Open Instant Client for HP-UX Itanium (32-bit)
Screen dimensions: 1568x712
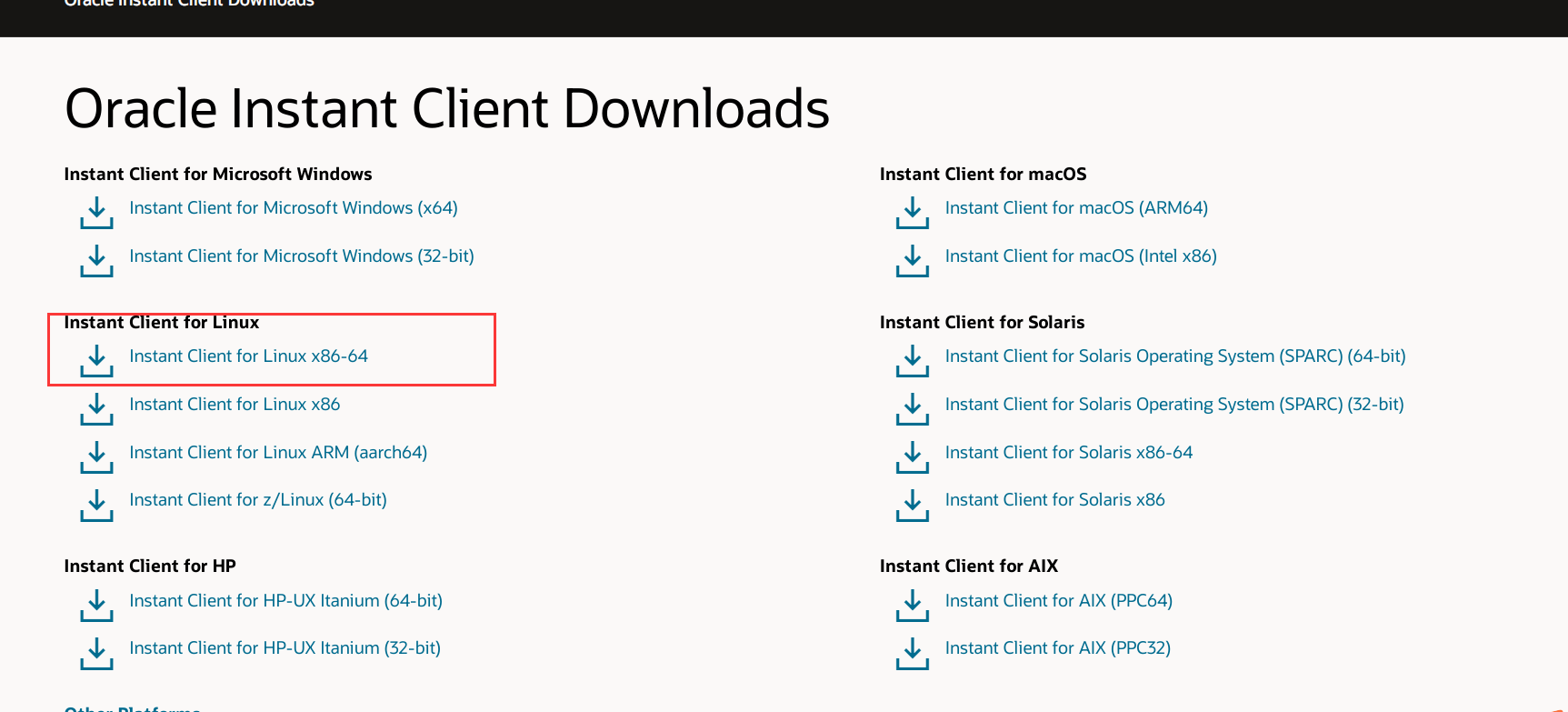click(x=285, y=648)
